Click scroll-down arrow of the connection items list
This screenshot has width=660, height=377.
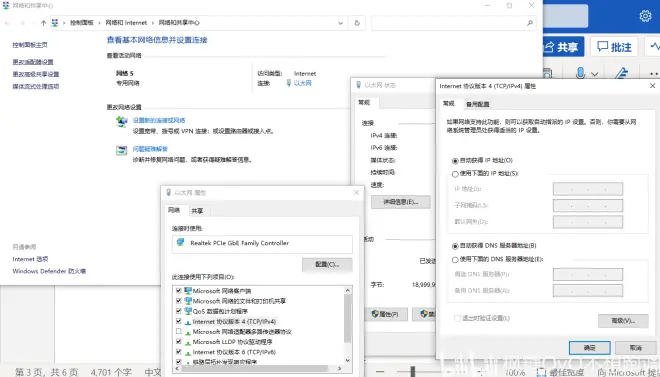(347, 360)
